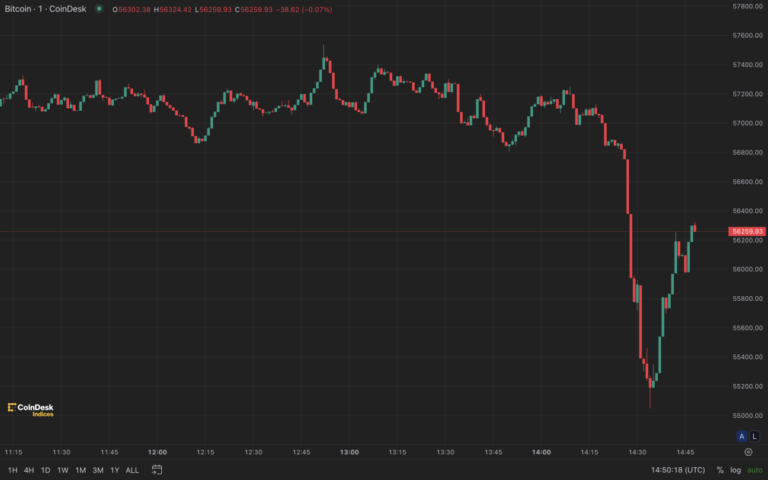Switch to the 1W range

click(62, 469)
